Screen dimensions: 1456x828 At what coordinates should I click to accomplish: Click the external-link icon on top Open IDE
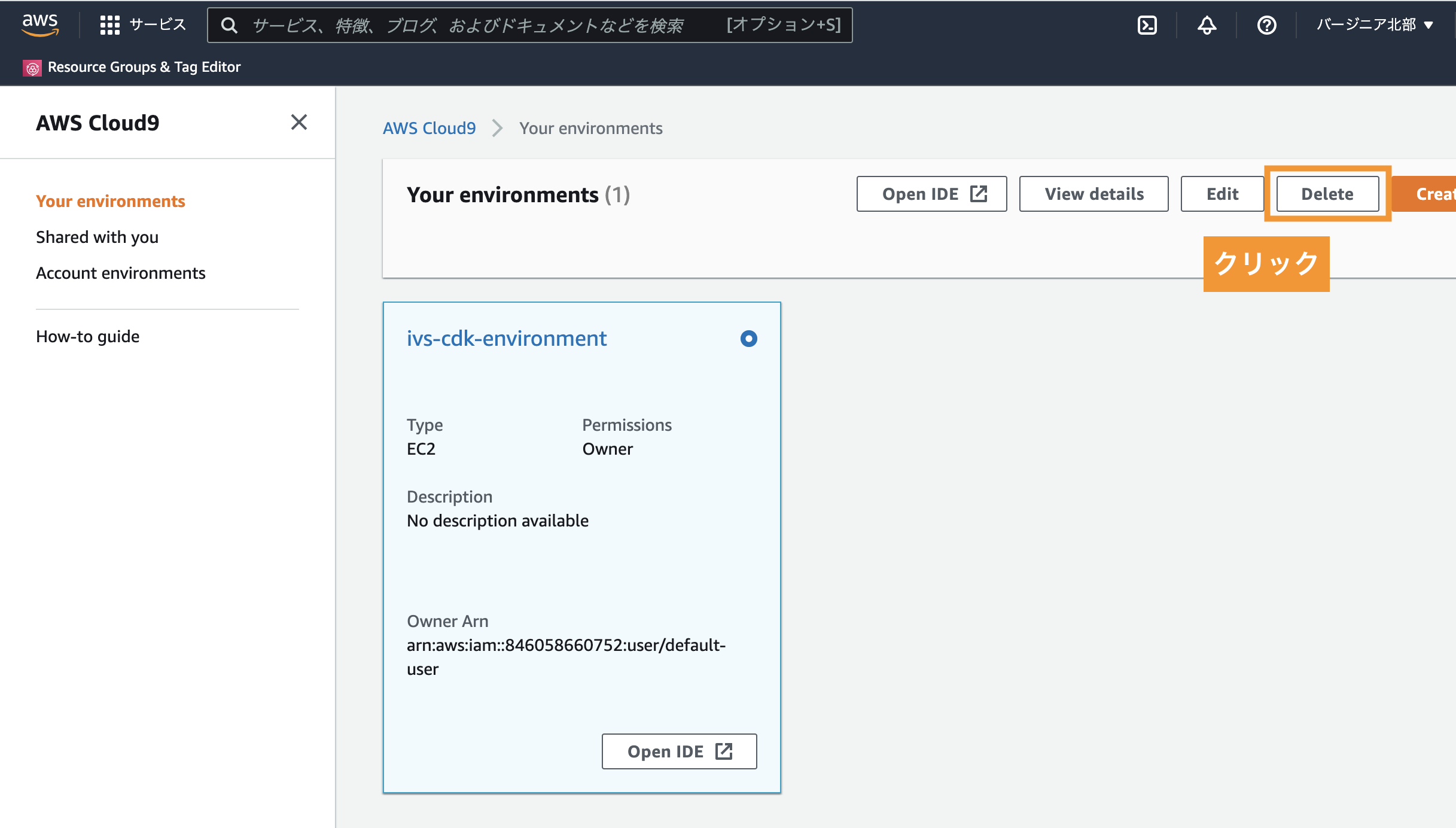(x=979, y=193)
